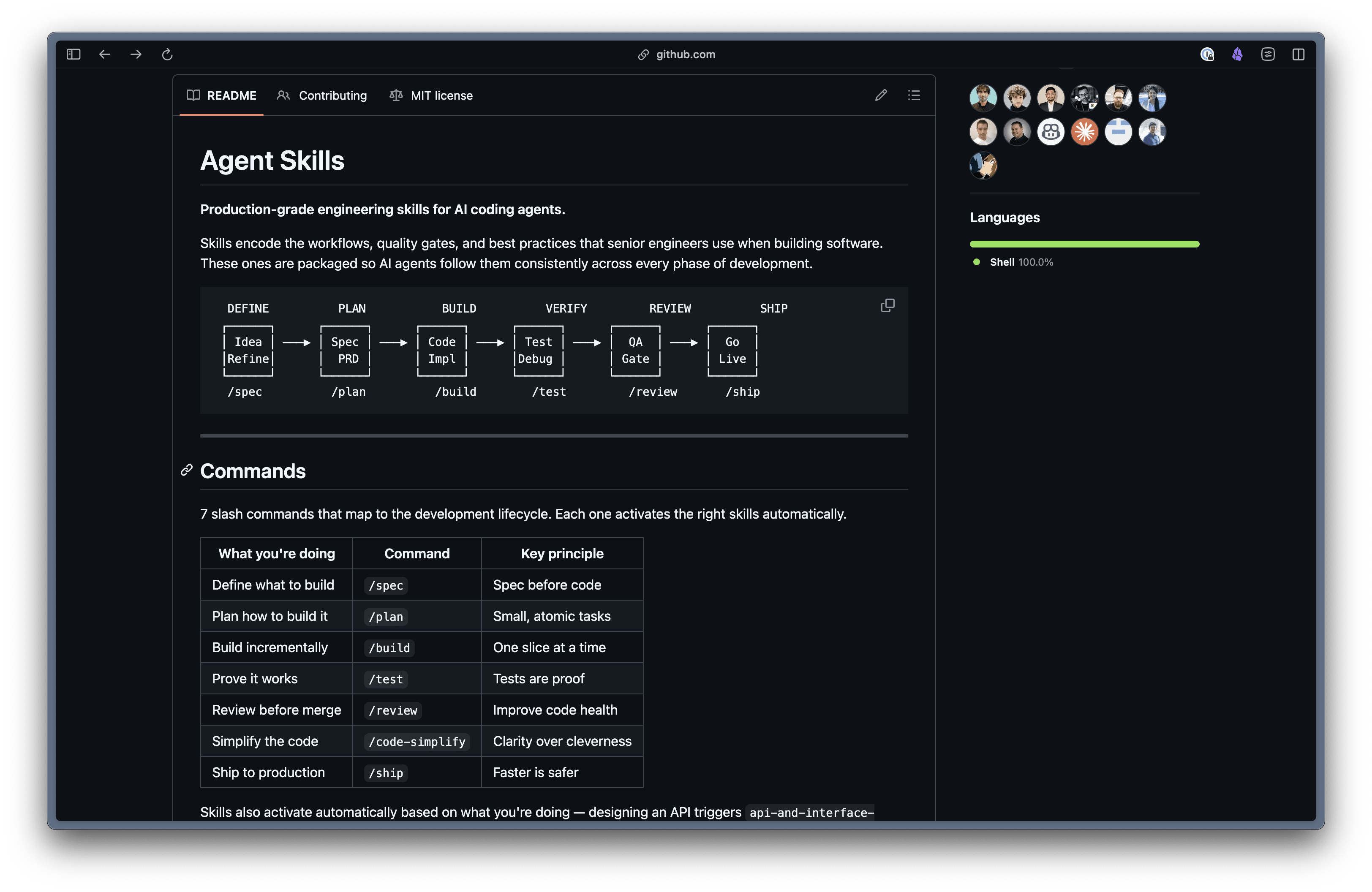
Task: Toggle the browser sidebar panel icon
Action: click(73, 54)
